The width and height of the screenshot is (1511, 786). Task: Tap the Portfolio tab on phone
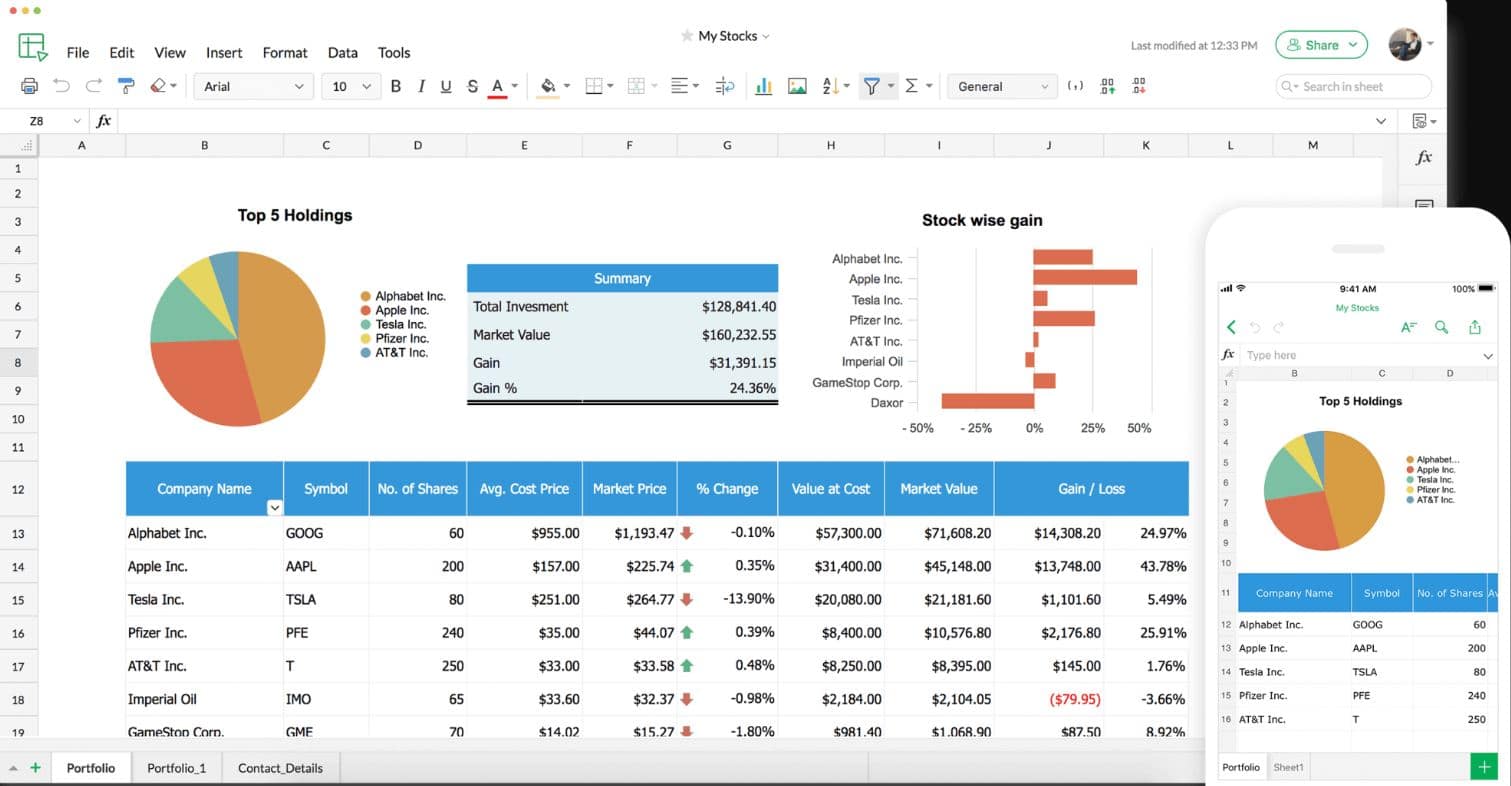[1241, 767]
